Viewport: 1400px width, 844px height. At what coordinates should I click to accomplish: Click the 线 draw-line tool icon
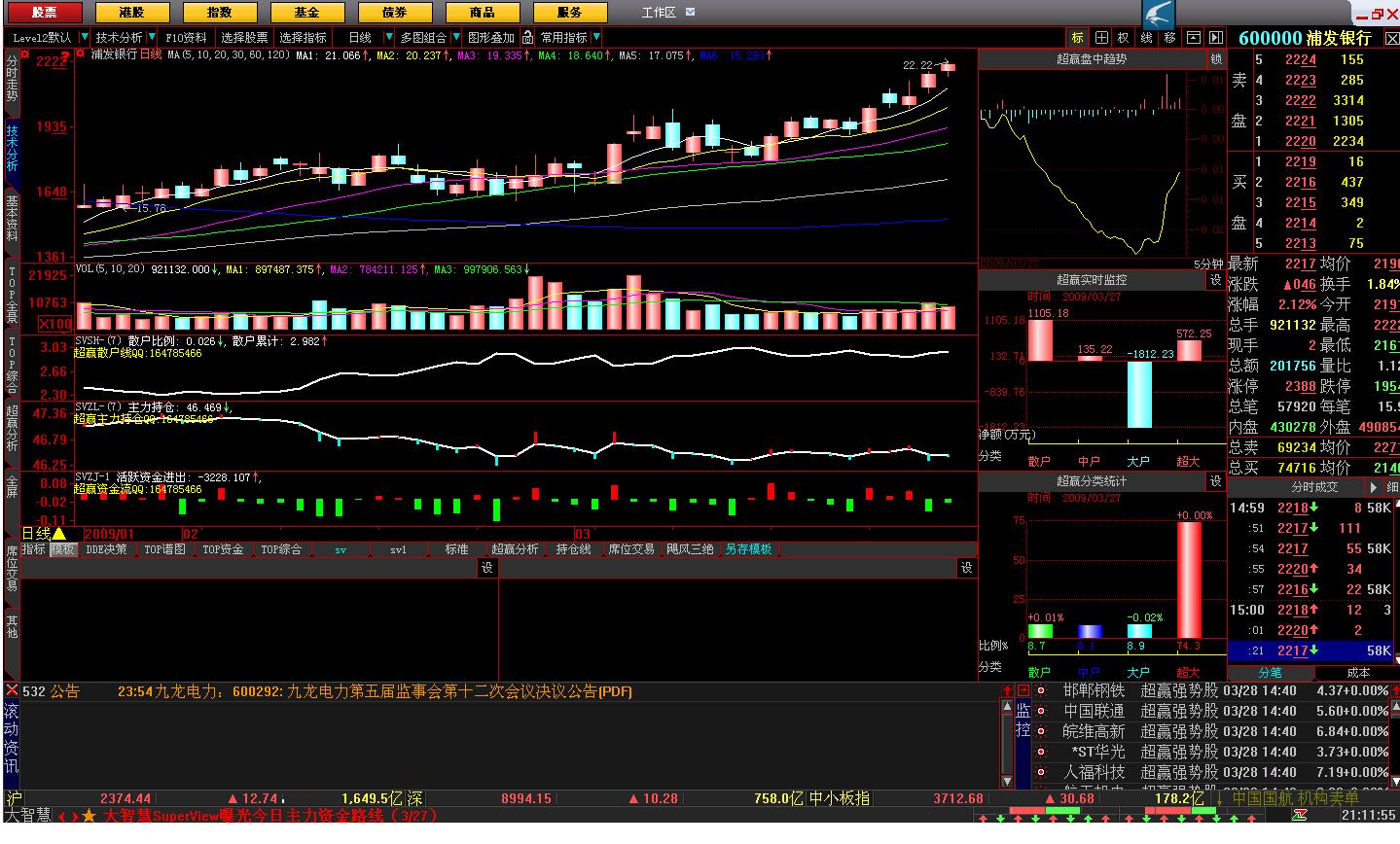[1146, 38]
